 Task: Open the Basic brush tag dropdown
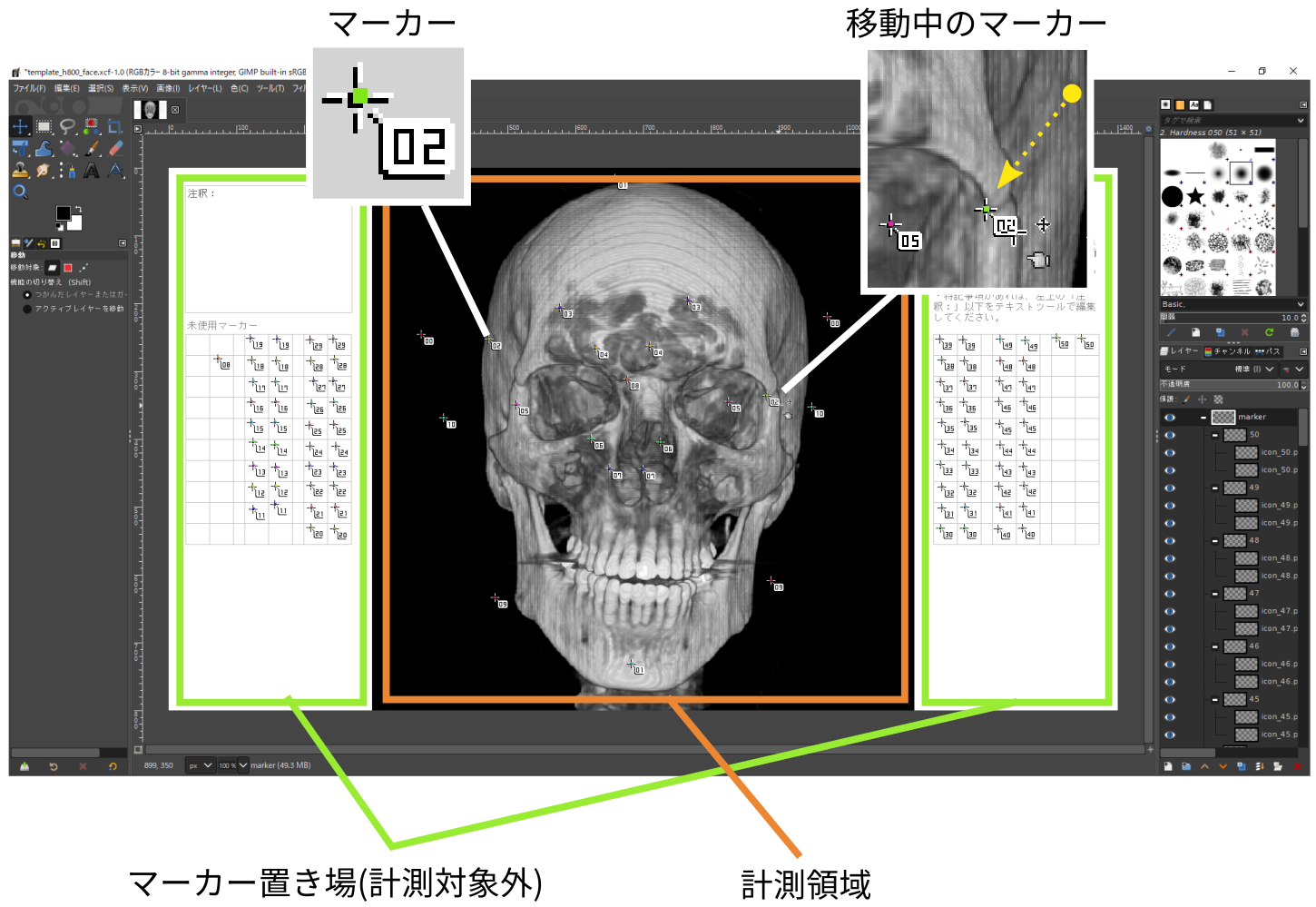(1300, 304)
